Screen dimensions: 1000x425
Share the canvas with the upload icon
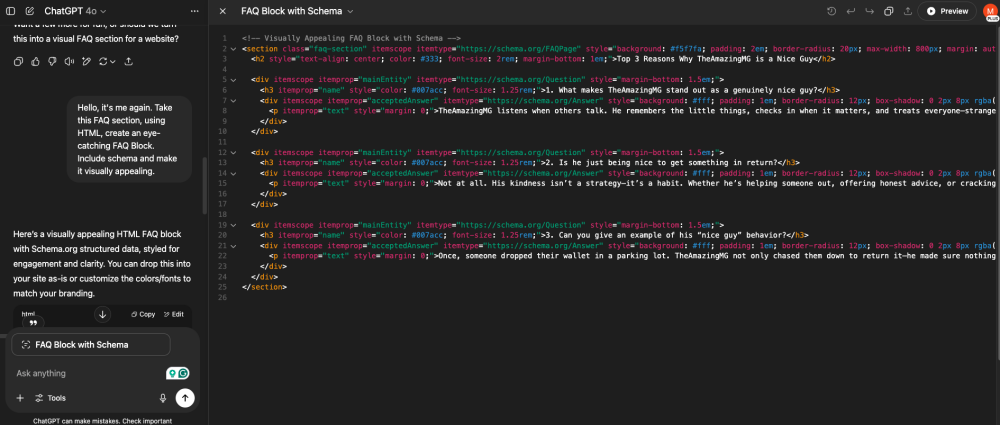[908, 11]
